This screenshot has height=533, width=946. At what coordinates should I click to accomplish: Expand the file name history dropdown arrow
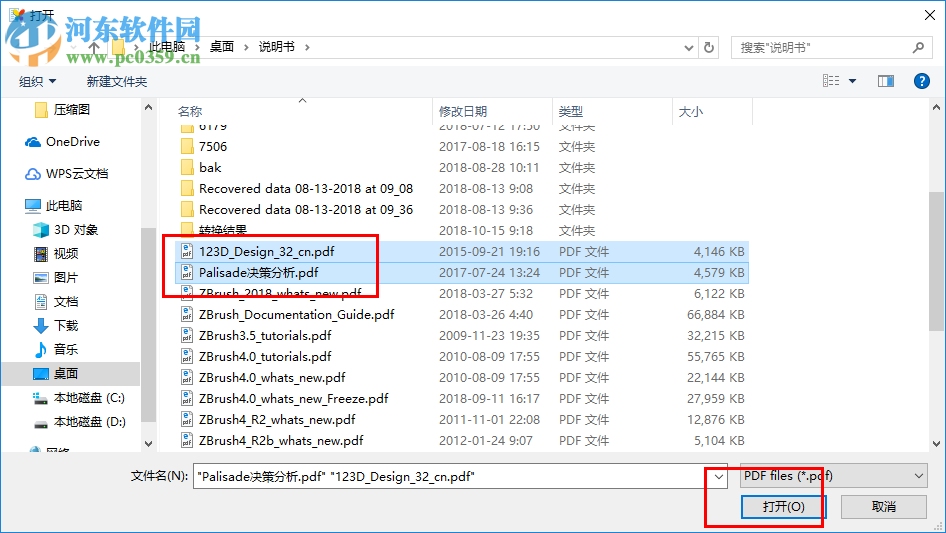tap(719, 476)
